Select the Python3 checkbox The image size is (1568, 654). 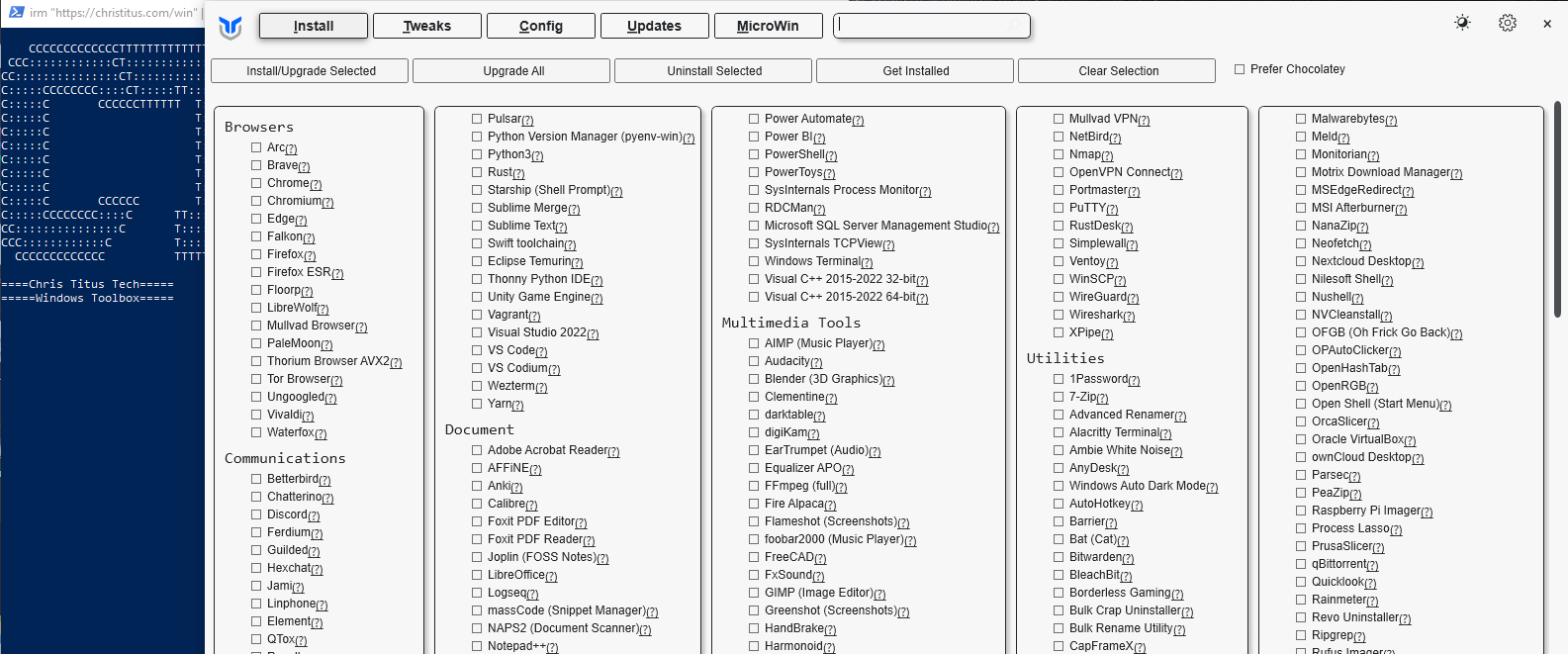coord(477,154)
